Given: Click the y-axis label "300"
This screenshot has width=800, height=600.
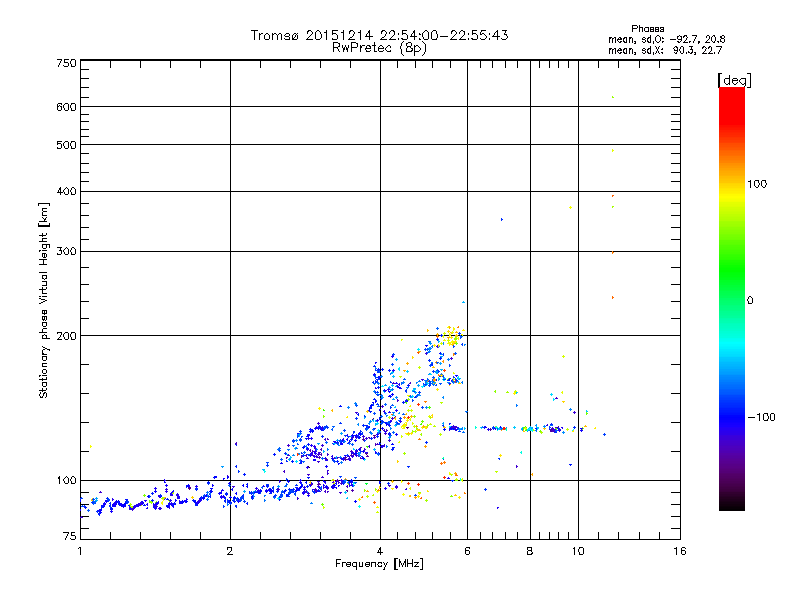Looking at the screenshot, I should [66, 251].
